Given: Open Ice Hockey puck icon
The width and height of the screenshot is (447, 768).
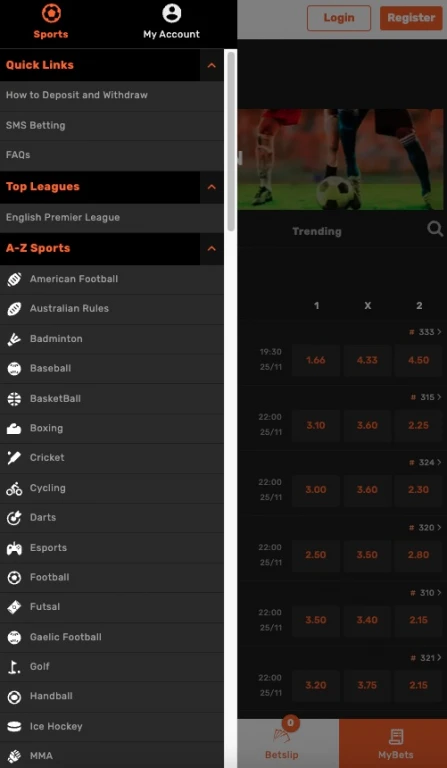Looking at the screenshot, I should click(x=14, y=727).
